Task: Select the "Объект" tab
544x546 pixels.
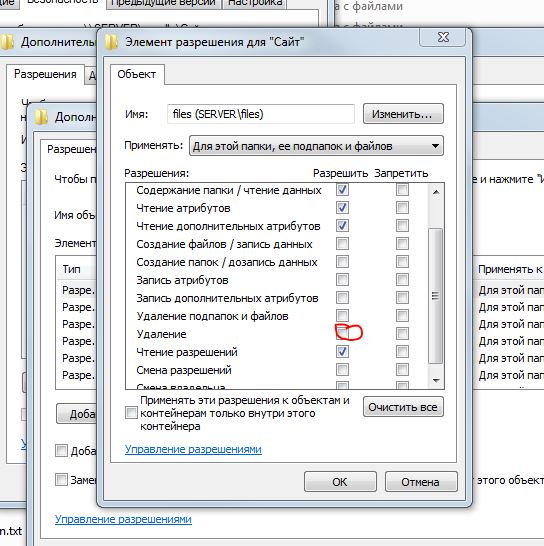Action: click(137, 74)
